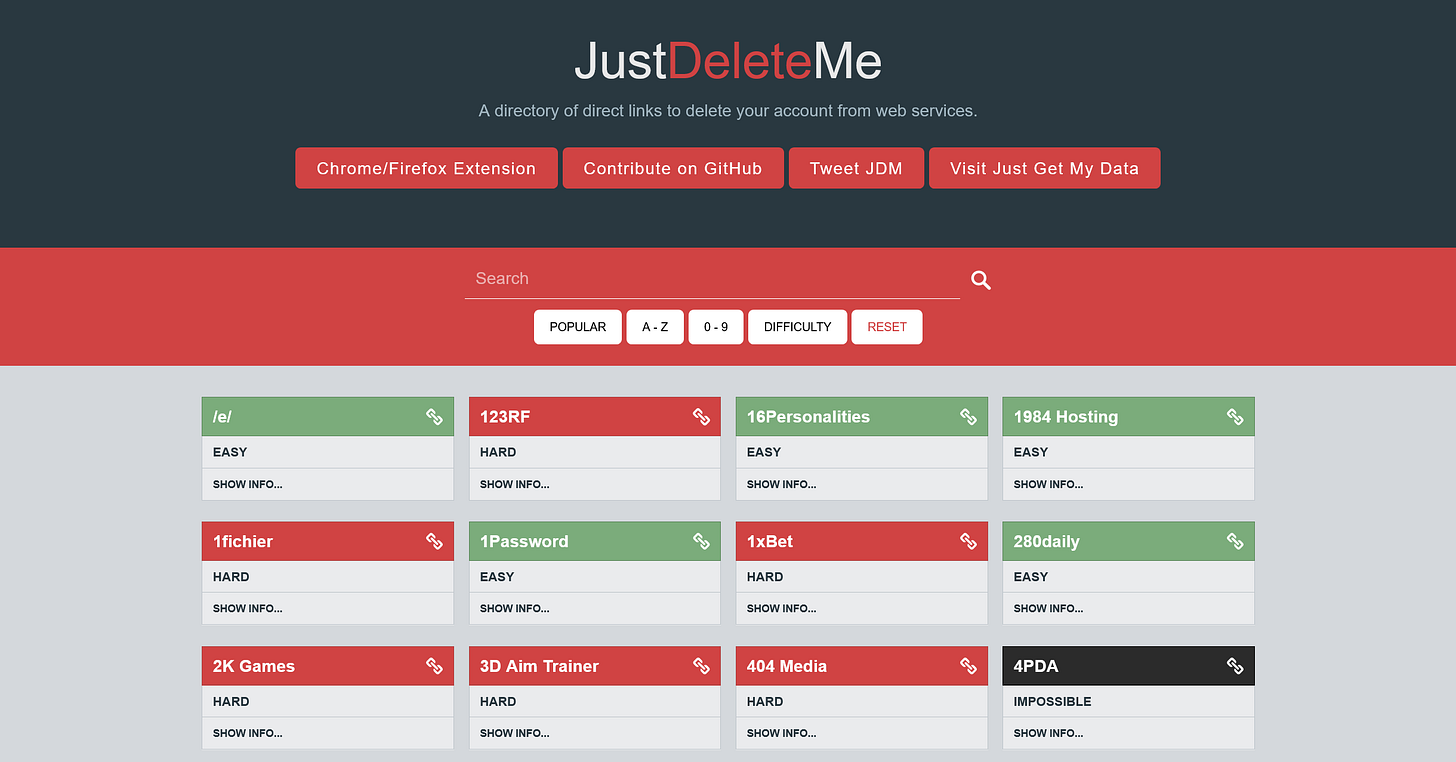Image resolution: width=1456 pixels, height=762 pixels.
Task: Sort by DIFFICULTY filter
Action: pos(797,327)
